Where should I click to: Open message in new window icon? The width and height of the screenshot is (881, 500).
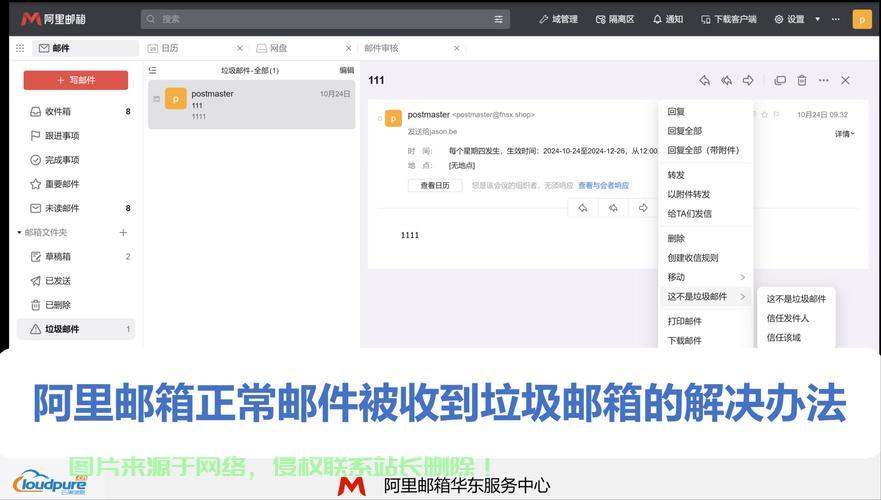pyautogui.click(x=780, y=80)
